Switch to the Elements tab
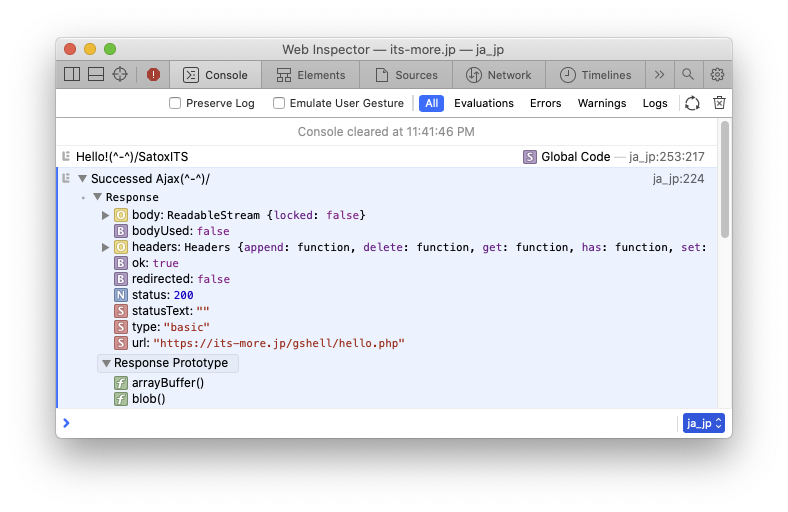788x512 pixels. [311, 75]
